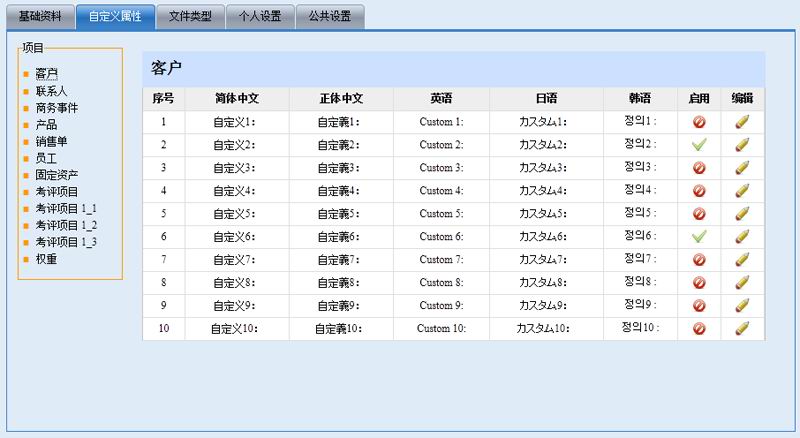
Task: Click the pencil icon for Custom 8
Action: (x=742, y=283)
